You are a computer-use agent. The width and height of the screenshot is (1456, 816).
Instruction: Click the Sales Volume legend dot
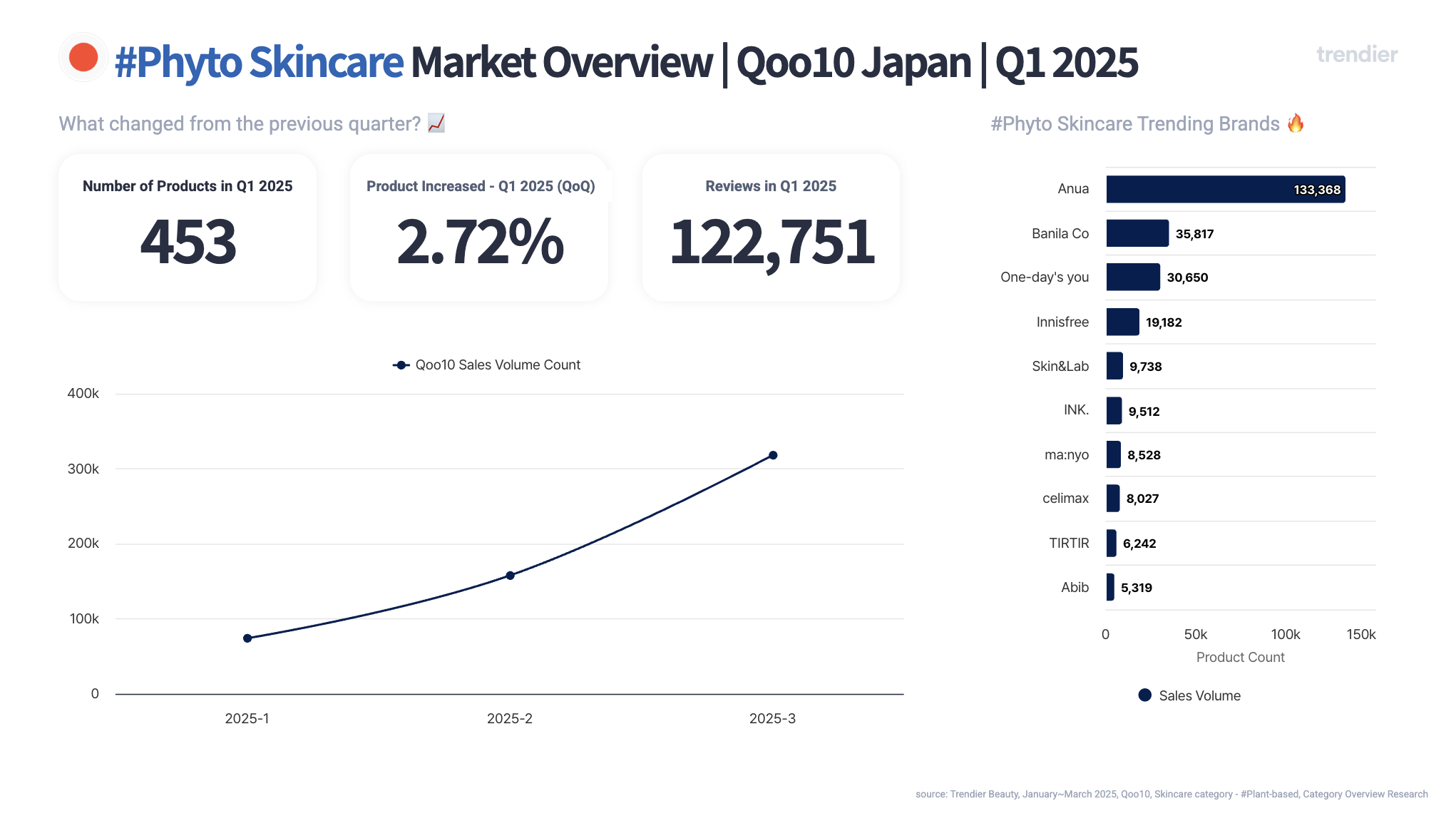click(x=1145, y=695)
